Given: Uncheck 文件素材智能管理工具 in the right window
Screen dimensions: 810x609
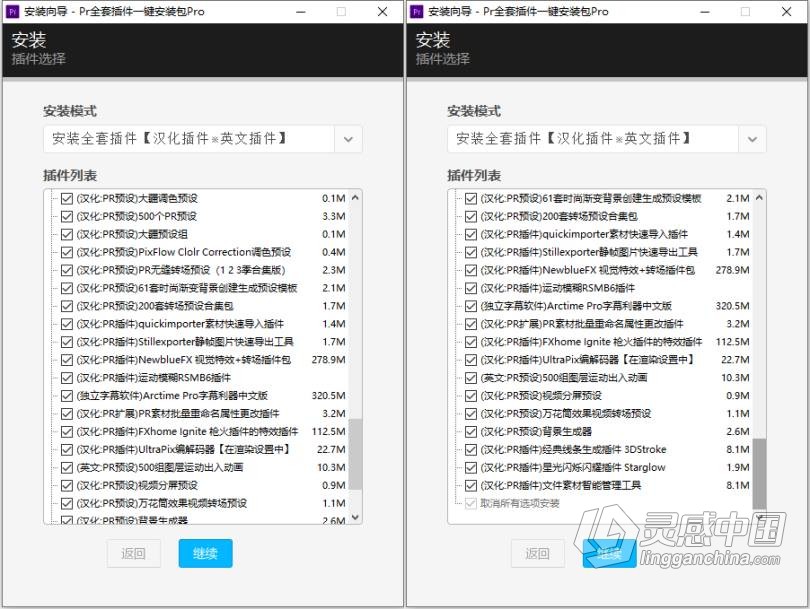Looking at the screenshot, I should [471, 486].
